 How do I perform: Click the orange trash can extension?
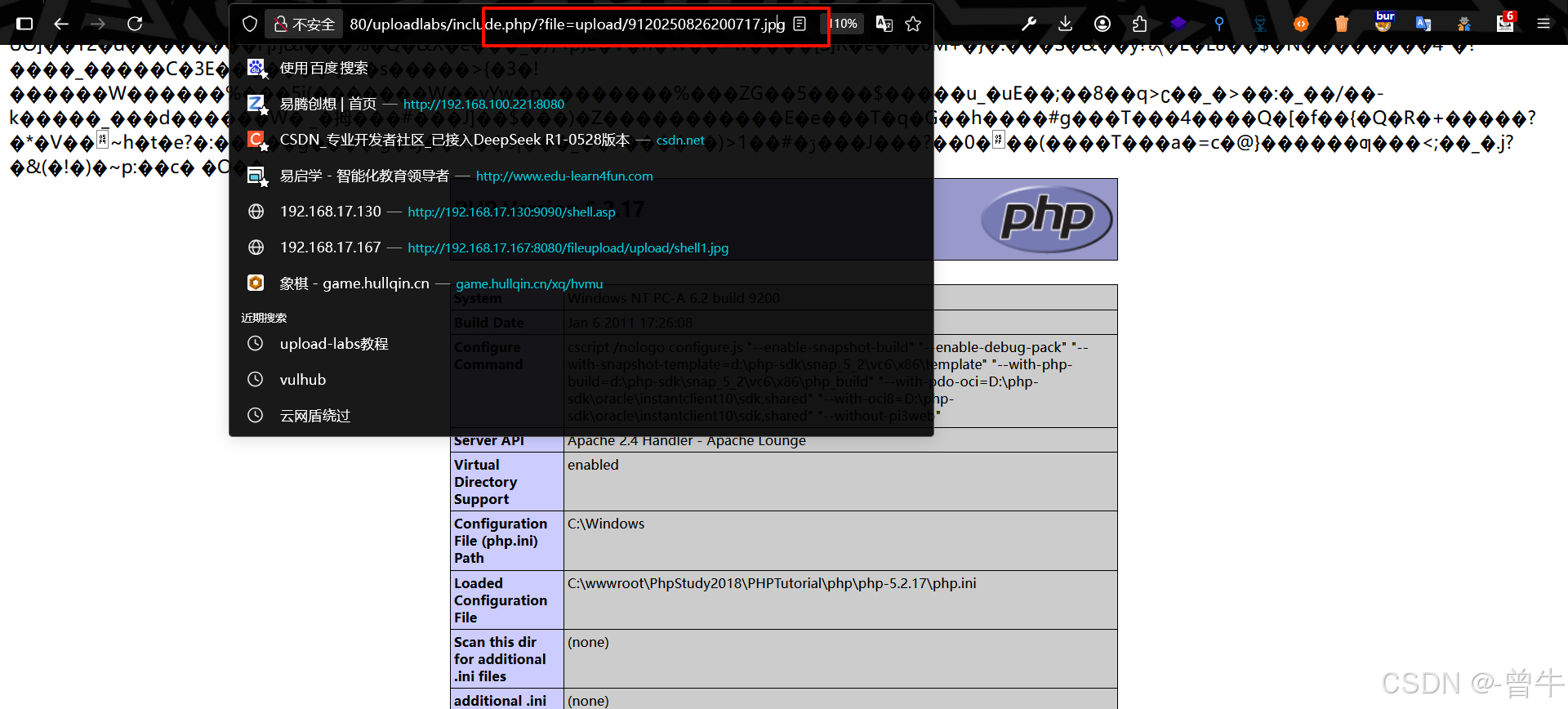[1342, 24]
